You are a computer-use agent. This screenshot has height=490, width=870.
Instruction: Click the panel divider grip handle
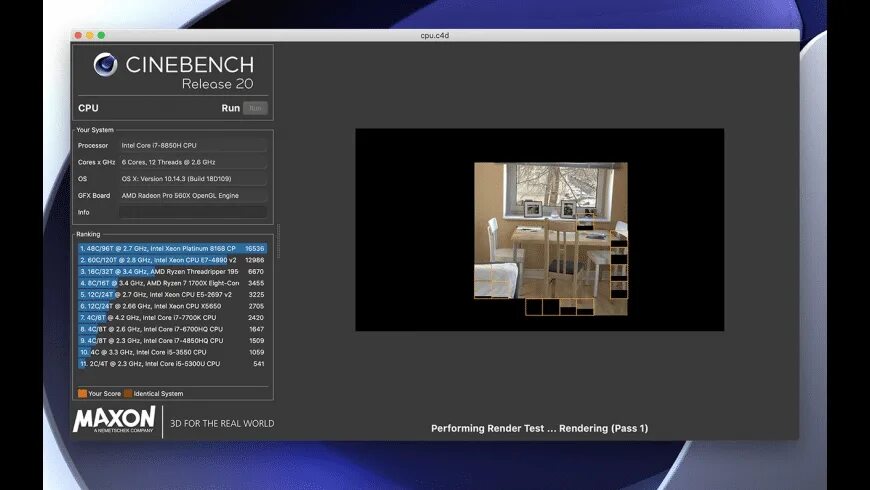pos(279,241)
